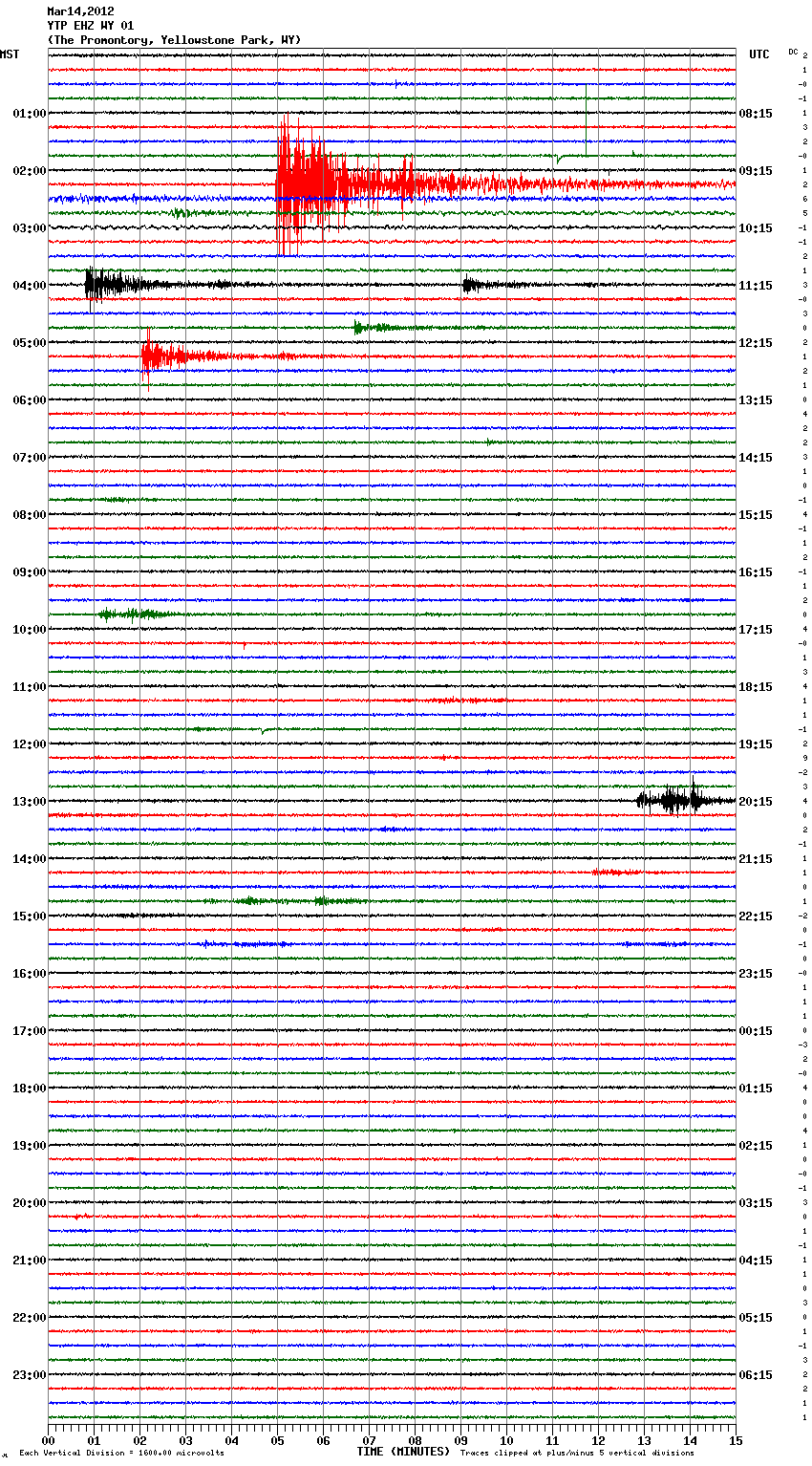
Task: Click the 12:15 UTC time label
Action: [x=756, y=343]
